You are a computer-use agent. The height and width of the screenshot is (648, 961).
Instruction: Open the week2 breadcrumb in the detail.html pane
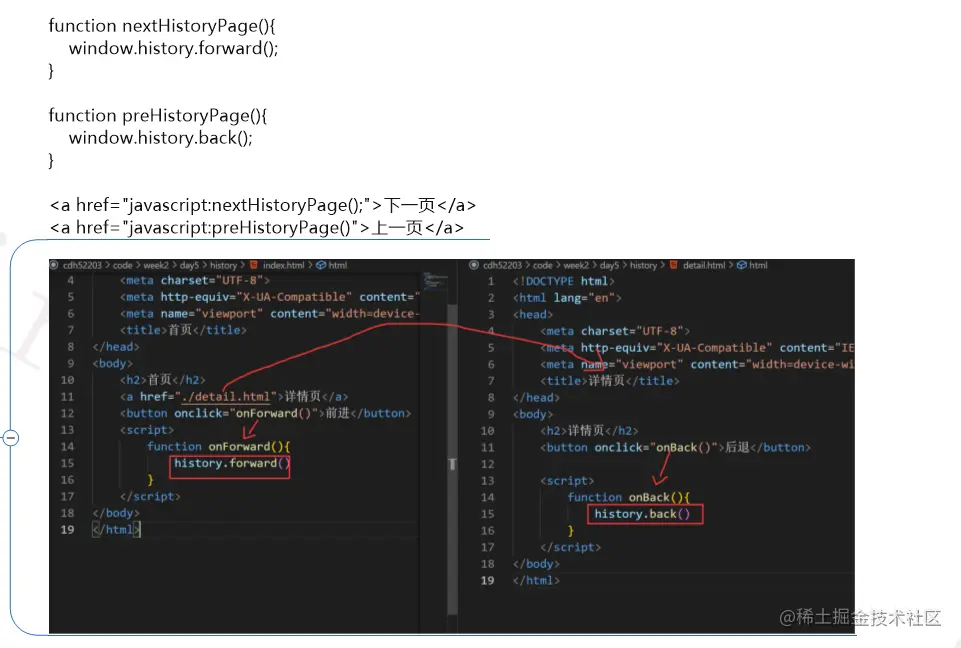coord(576,265)
